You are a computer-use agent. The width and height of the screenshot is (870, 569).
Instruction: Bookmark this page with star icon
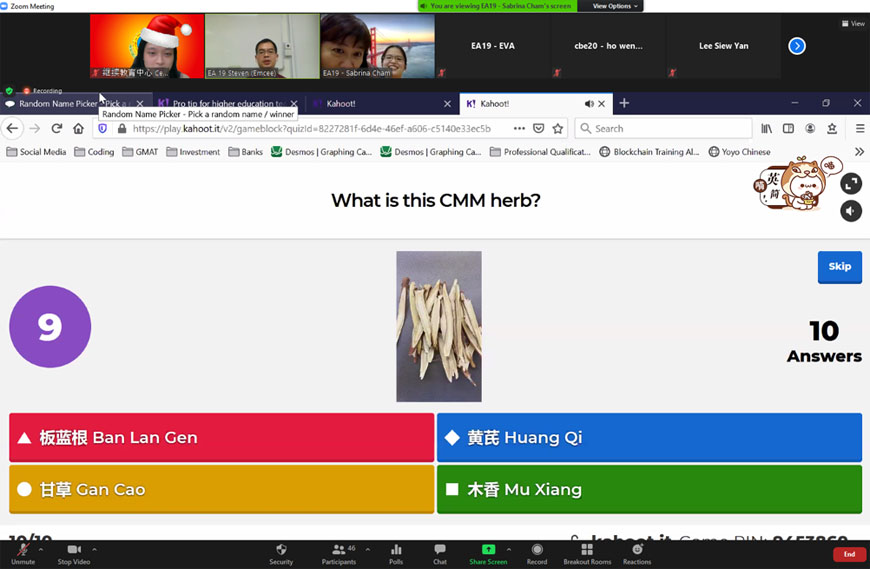click(x=558, y=128)
